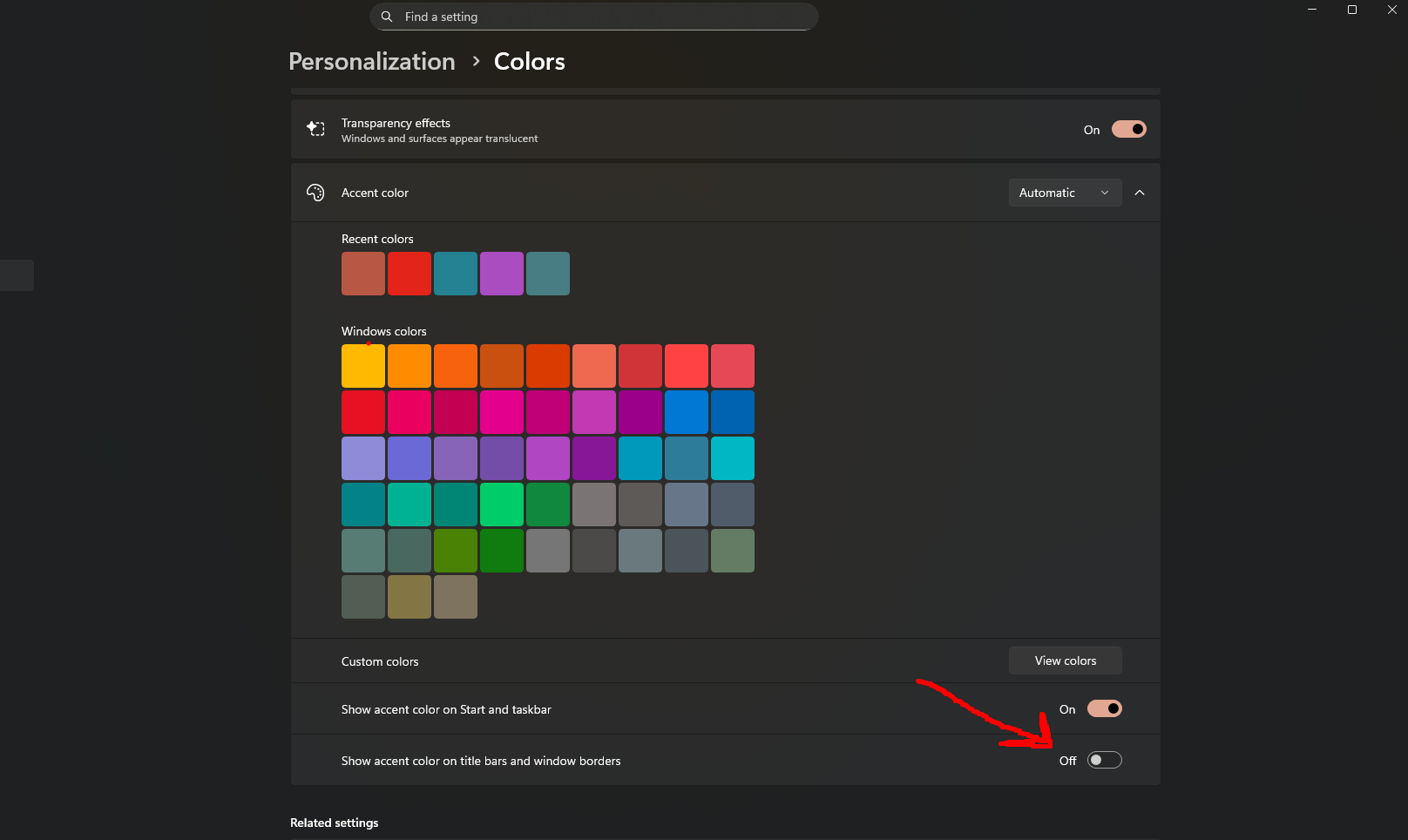
Task: Select the yellow Windows accent color
Action: (x=363, y=365)
